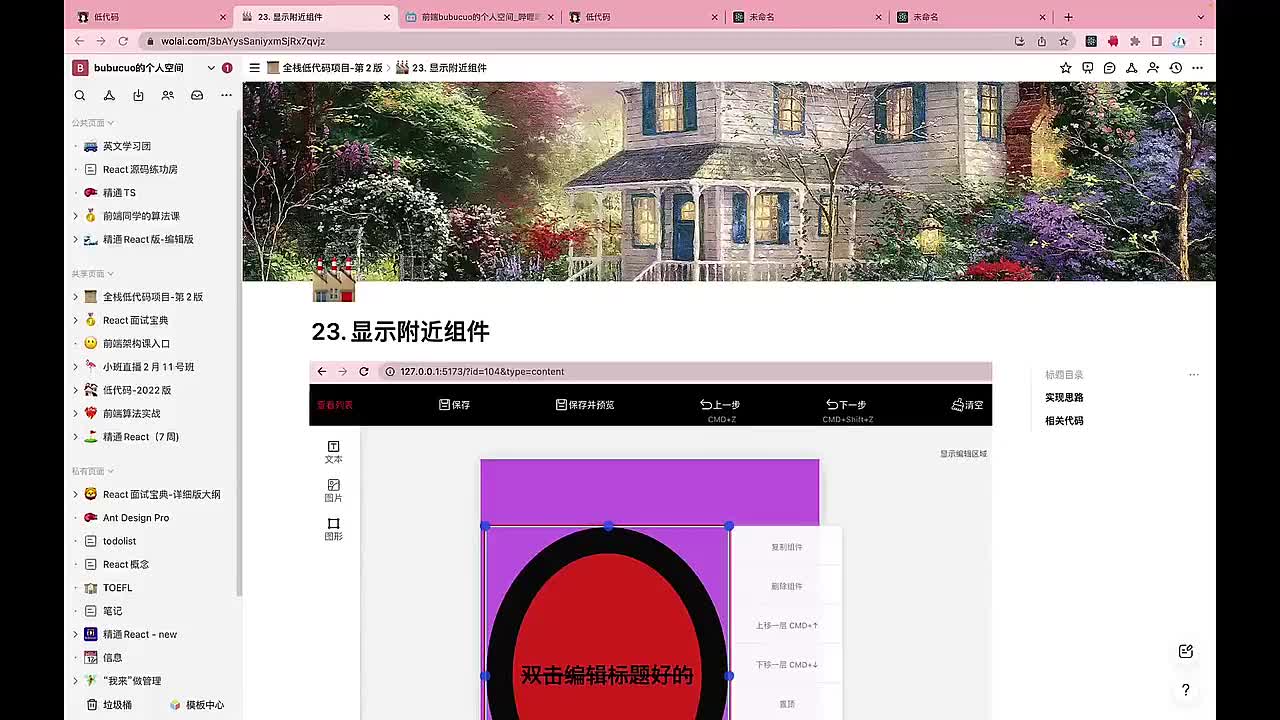Expand the 精通 React - new chevron
1280x720 pixels.
[x=76, y=634]
